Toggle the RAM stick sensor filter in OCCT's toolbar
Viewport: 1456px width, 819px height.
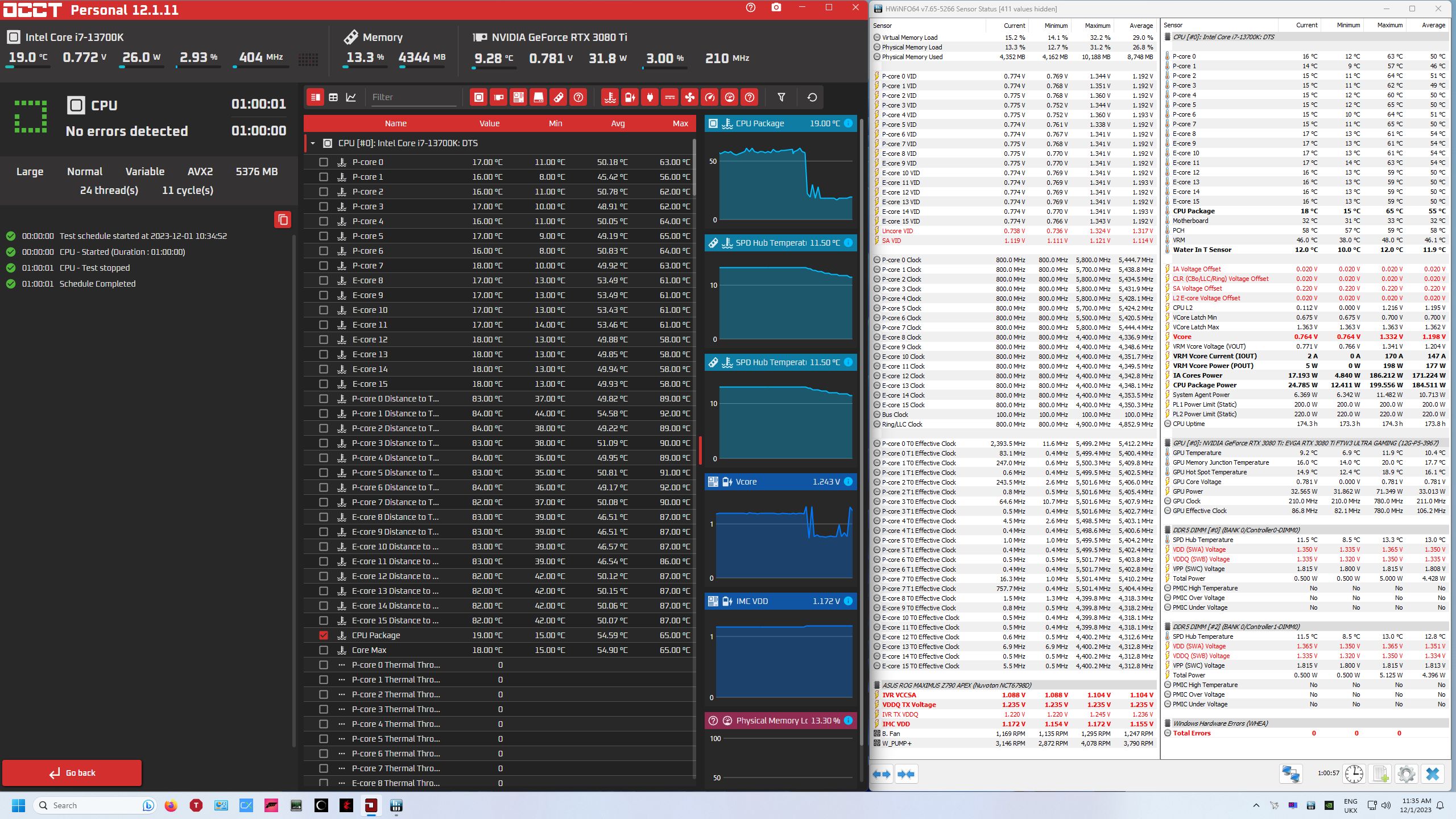pyautogui.click(x=559, y=97)
